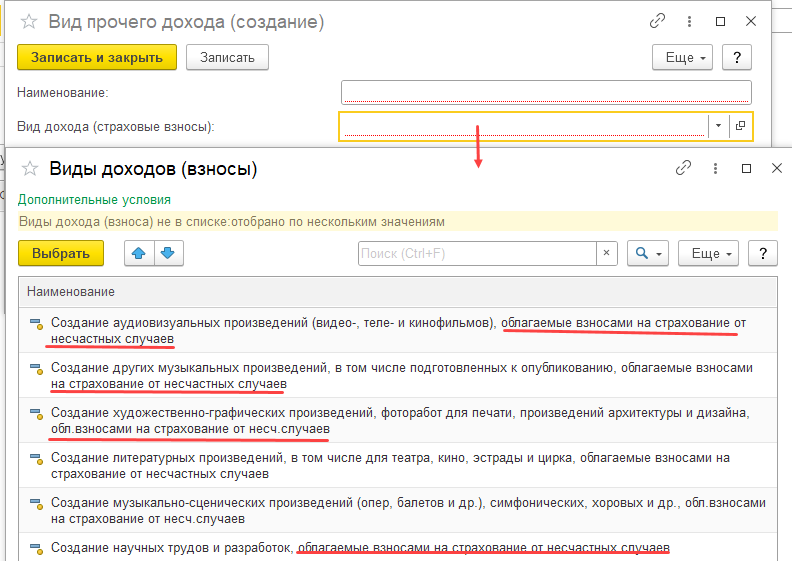Screen dimensions: 792x561
Task: Open 'Еще' menu in income types list
Action: point(708,253)
